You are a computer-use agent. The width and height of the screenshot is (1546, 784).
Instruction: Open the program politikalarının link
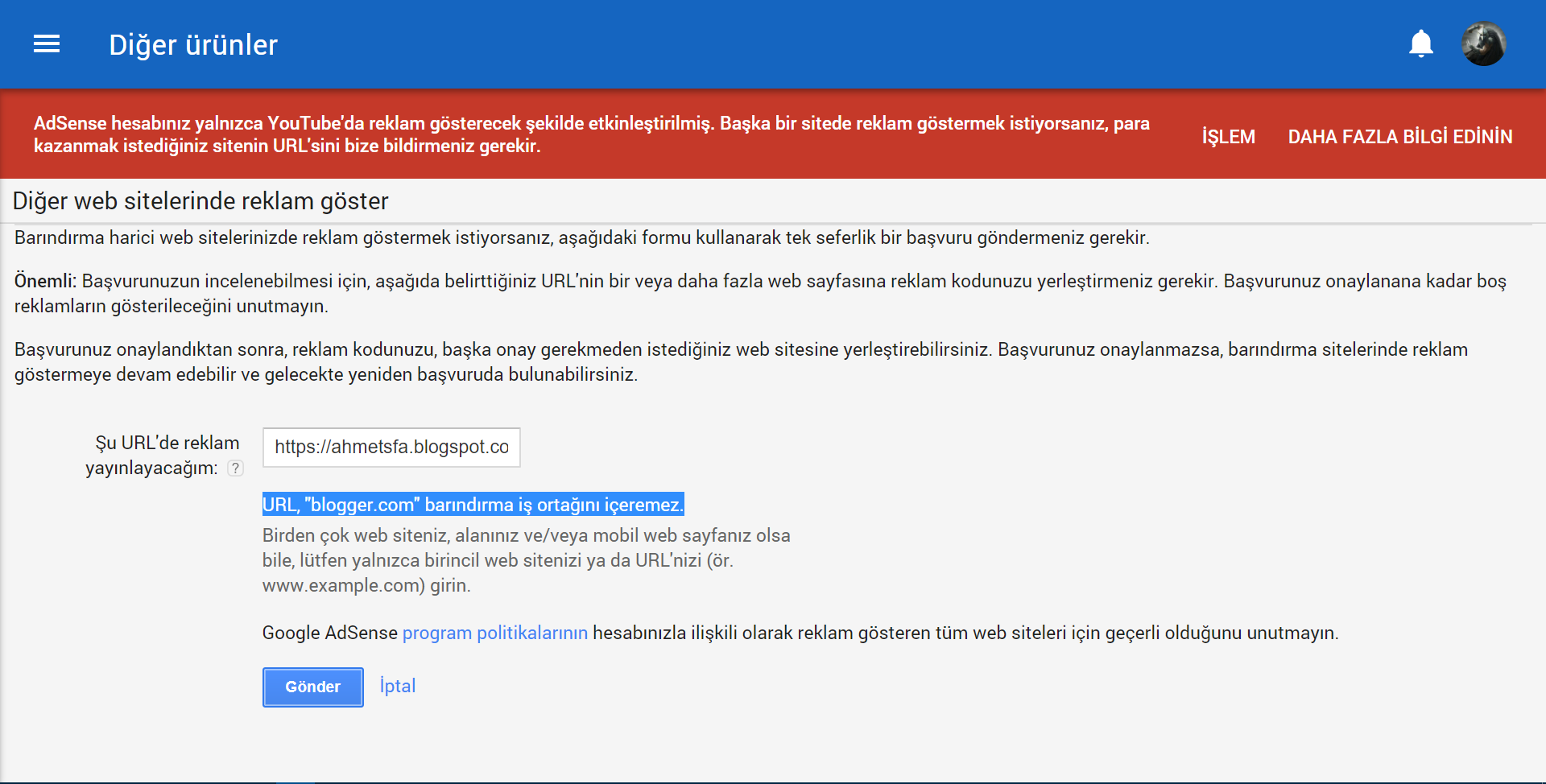[x=494, y=633]
